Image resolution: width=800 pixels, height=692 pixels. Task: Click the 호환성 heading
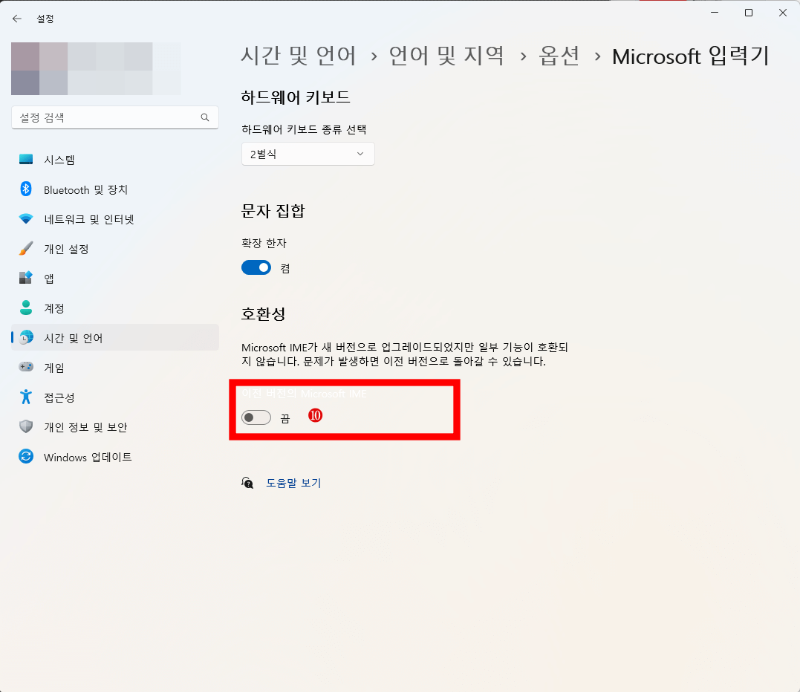pyautogui.click(x=263, y=313)
